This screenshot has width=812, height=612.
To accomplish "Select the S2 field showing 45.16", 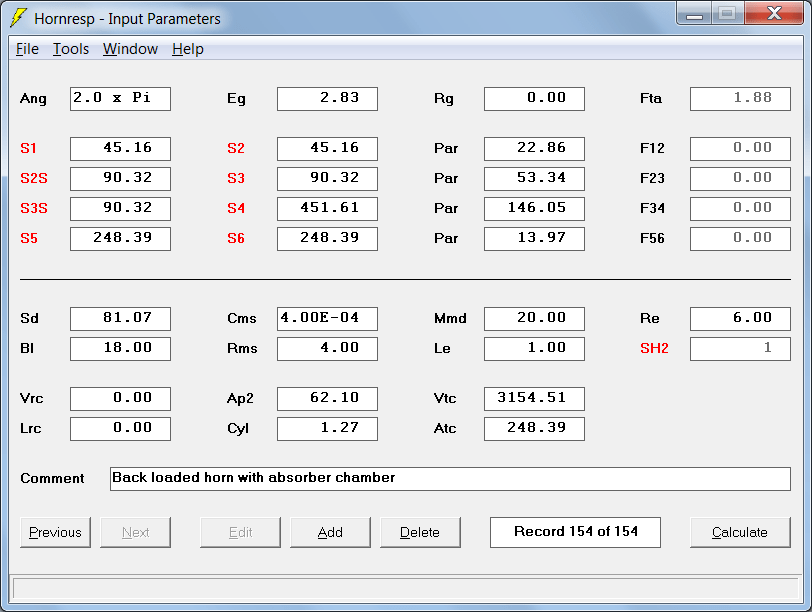I will click(327, 149).
